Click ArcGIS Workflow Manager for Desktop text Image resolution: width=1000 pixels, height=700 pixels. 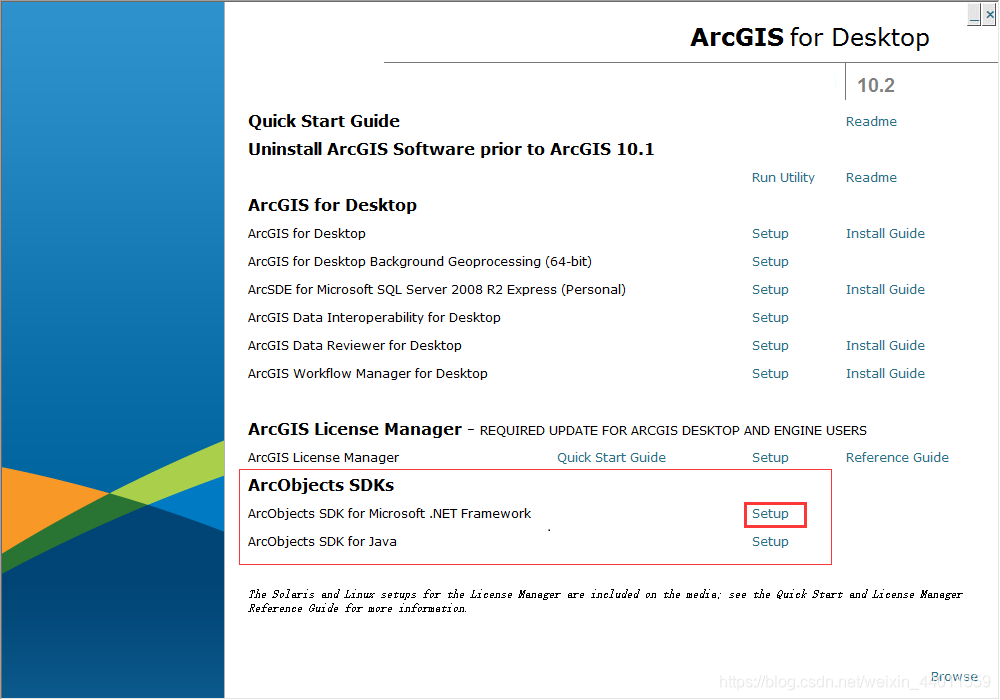(367, 374)
